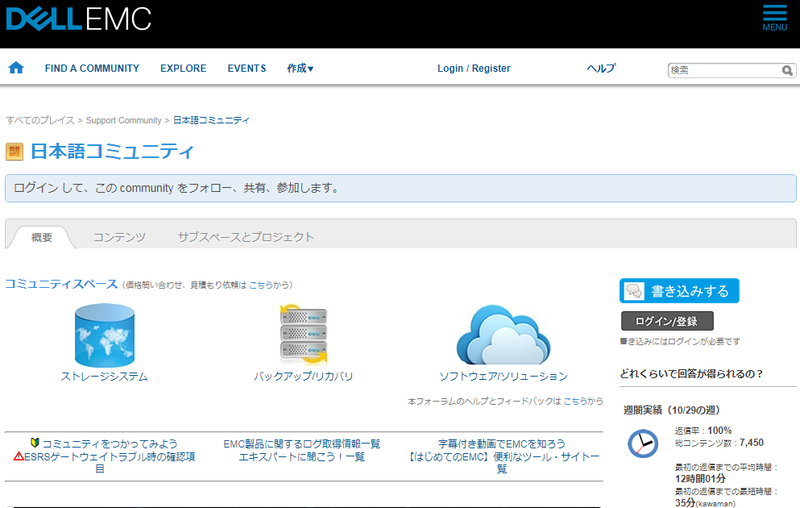Open the EXPLORE menu item

tap(183, 68)
